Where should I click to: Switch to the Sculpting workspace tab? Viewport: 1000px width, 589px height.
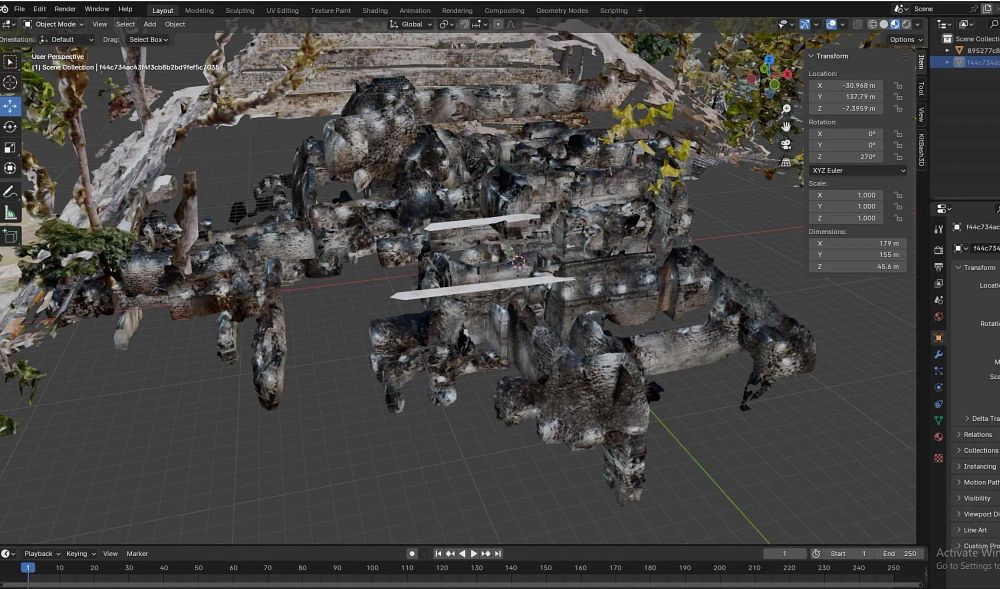click(239, 10)
